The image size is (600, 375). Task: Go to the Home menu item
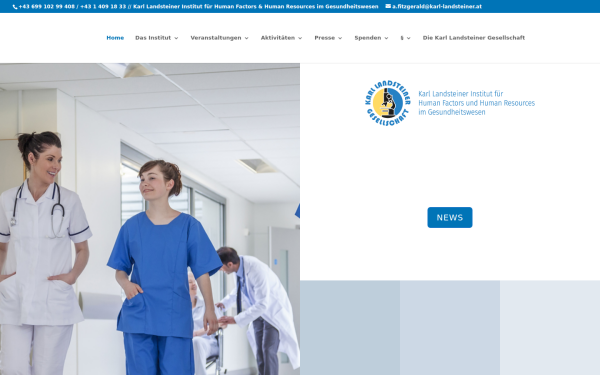115,38
